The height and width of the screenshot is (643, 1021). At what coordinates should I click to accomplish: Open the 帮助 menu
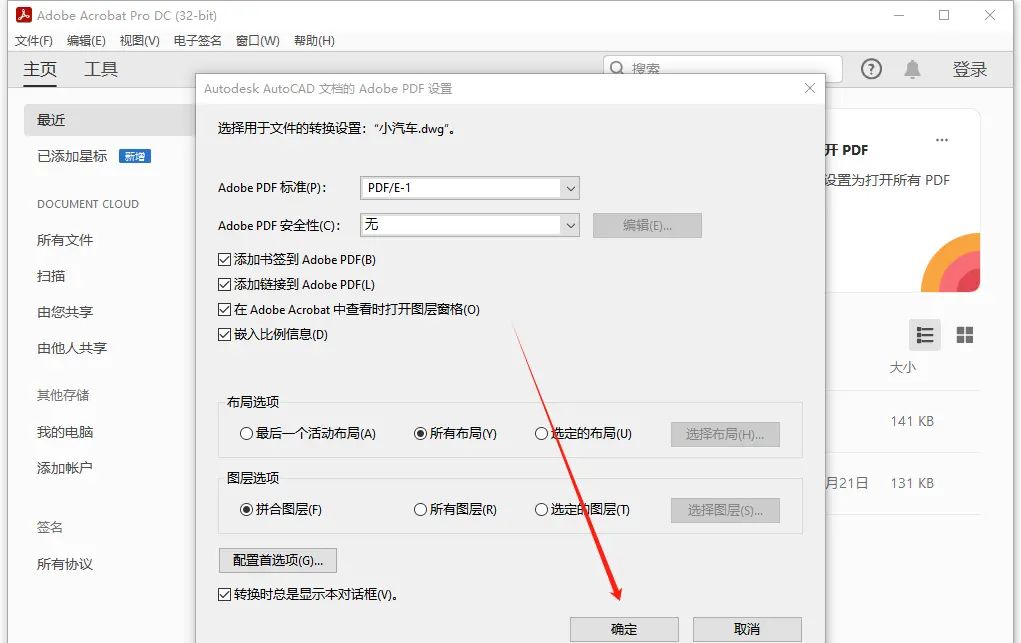tap(315, 40)
